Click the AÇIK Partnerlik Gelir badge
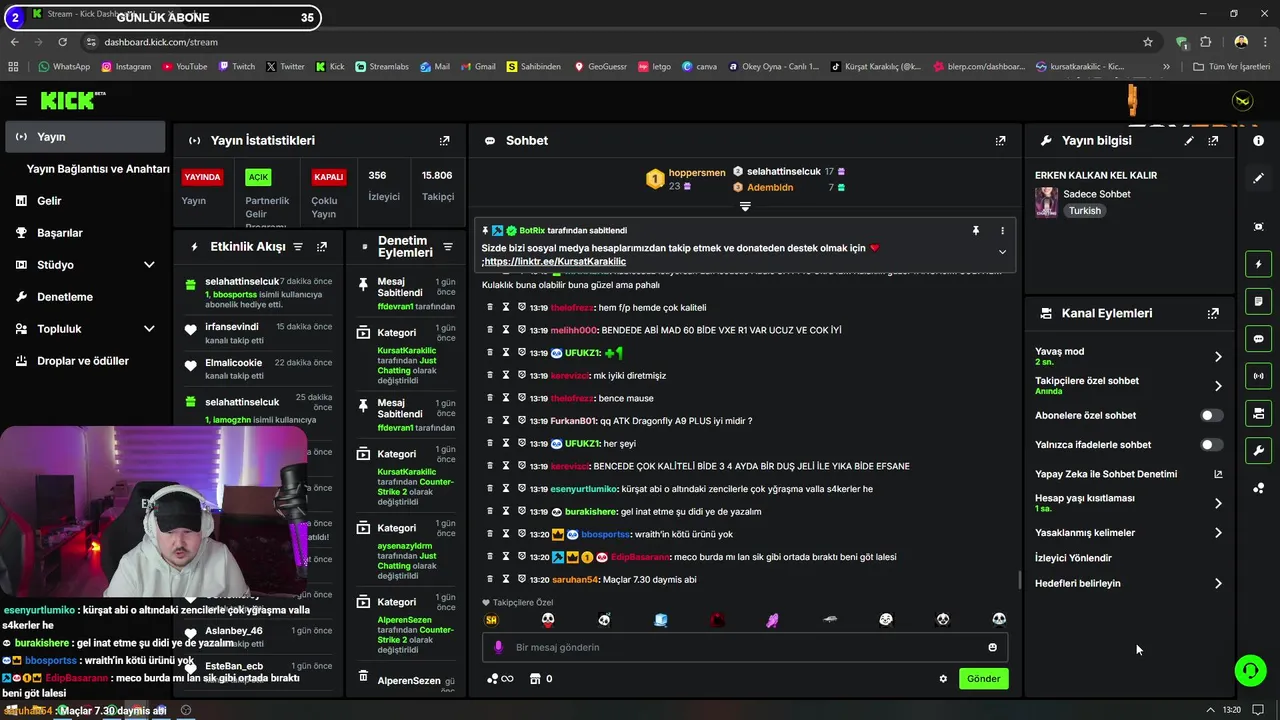This screenshot has width=1280, height=720. pos(258,177)
